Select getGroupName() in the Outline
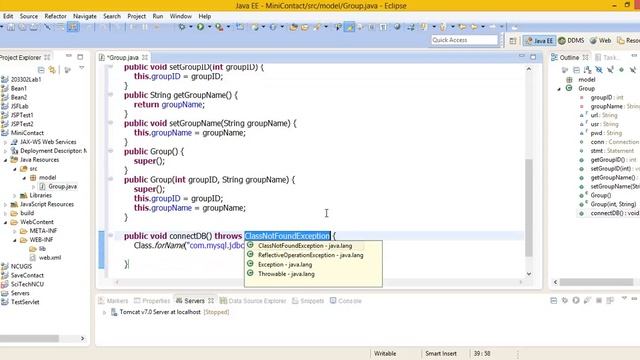 (613, 178)
